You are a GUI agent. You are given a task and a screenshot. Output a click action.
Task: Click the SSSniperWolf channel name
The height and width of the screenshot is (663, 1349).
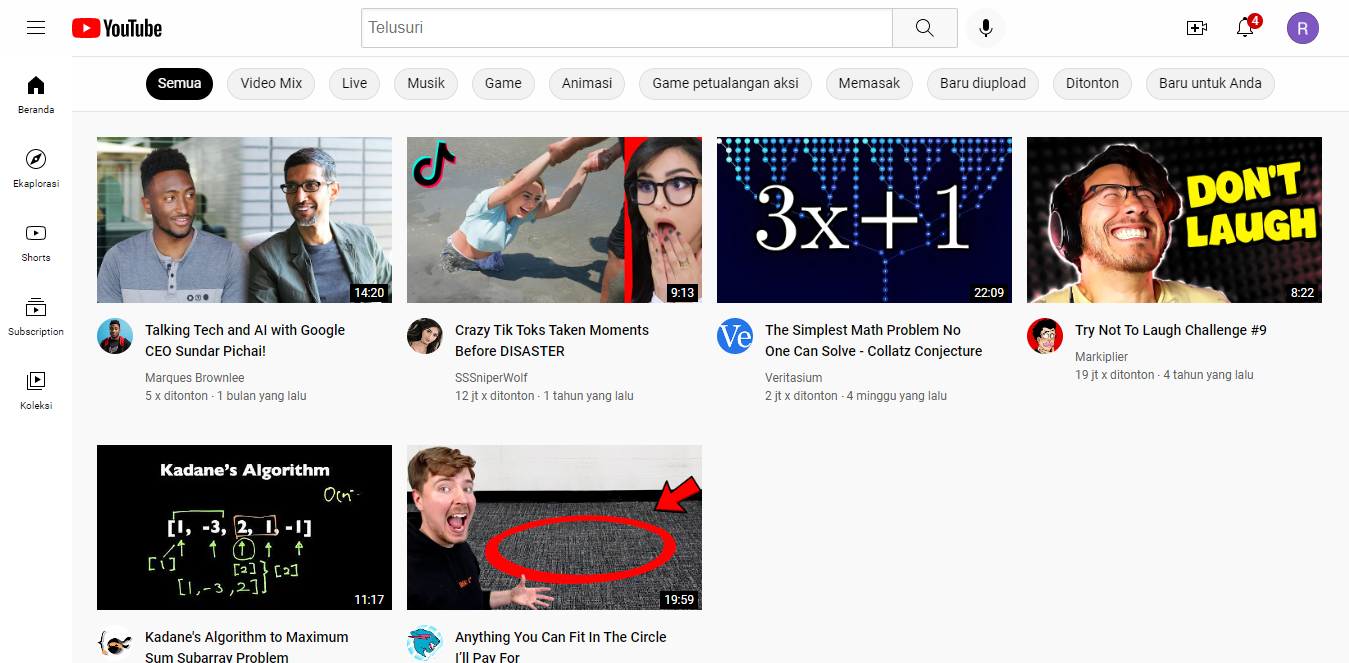[x=491, y=378]
